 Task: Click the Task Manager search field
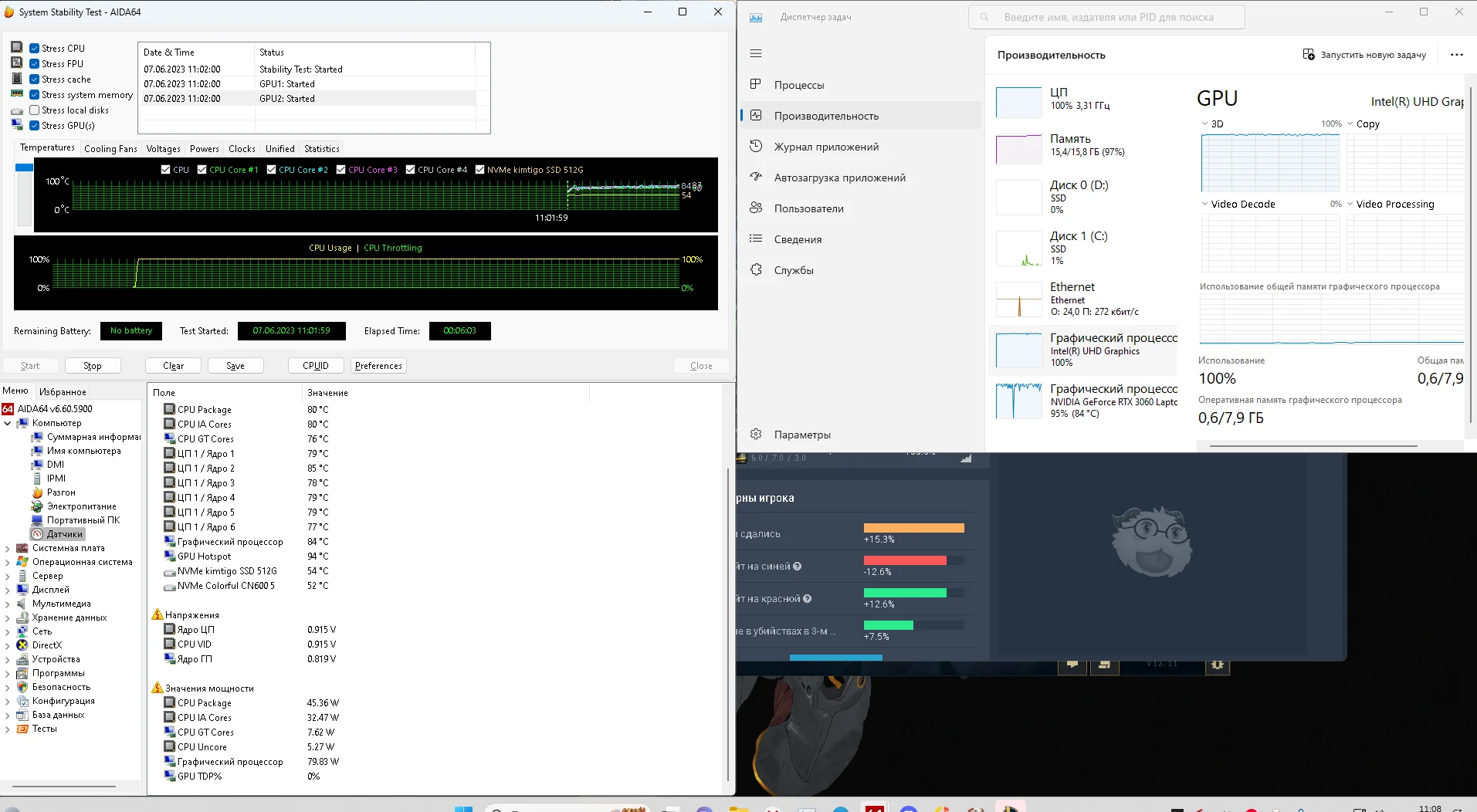coord(1106,17)
